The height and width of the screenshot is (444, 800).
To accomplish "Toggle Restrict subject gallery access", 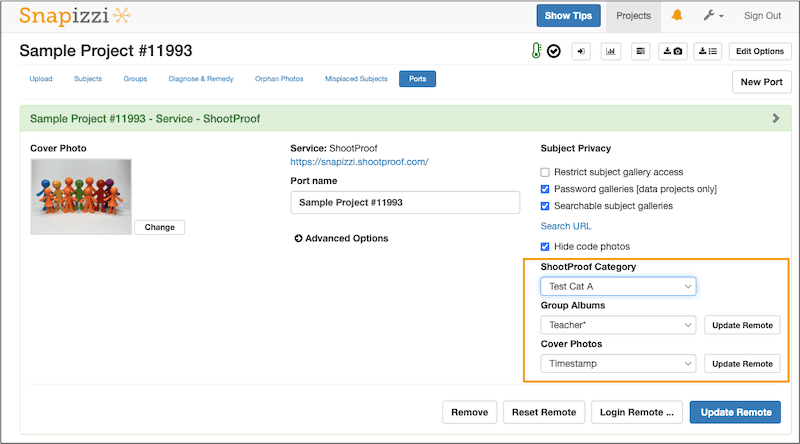I will pyautogui.click(x=545, y=172).
